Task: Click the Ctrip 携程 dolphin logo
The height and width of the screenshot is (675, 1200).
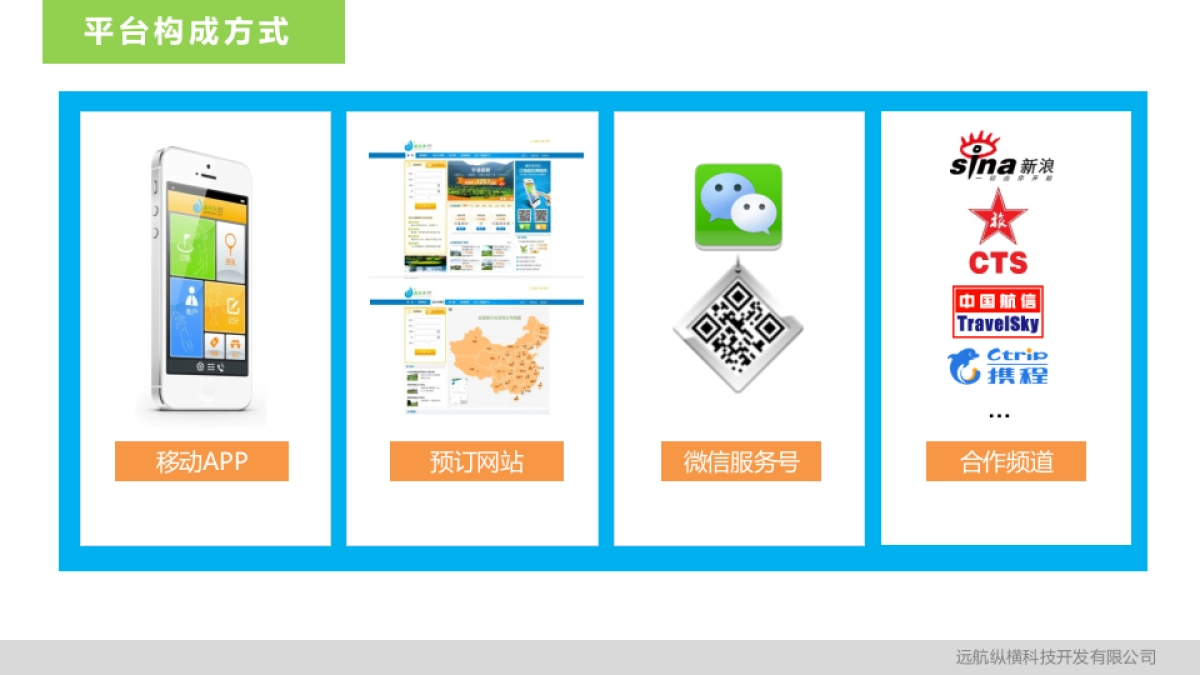Action: (x=998, y=366)
